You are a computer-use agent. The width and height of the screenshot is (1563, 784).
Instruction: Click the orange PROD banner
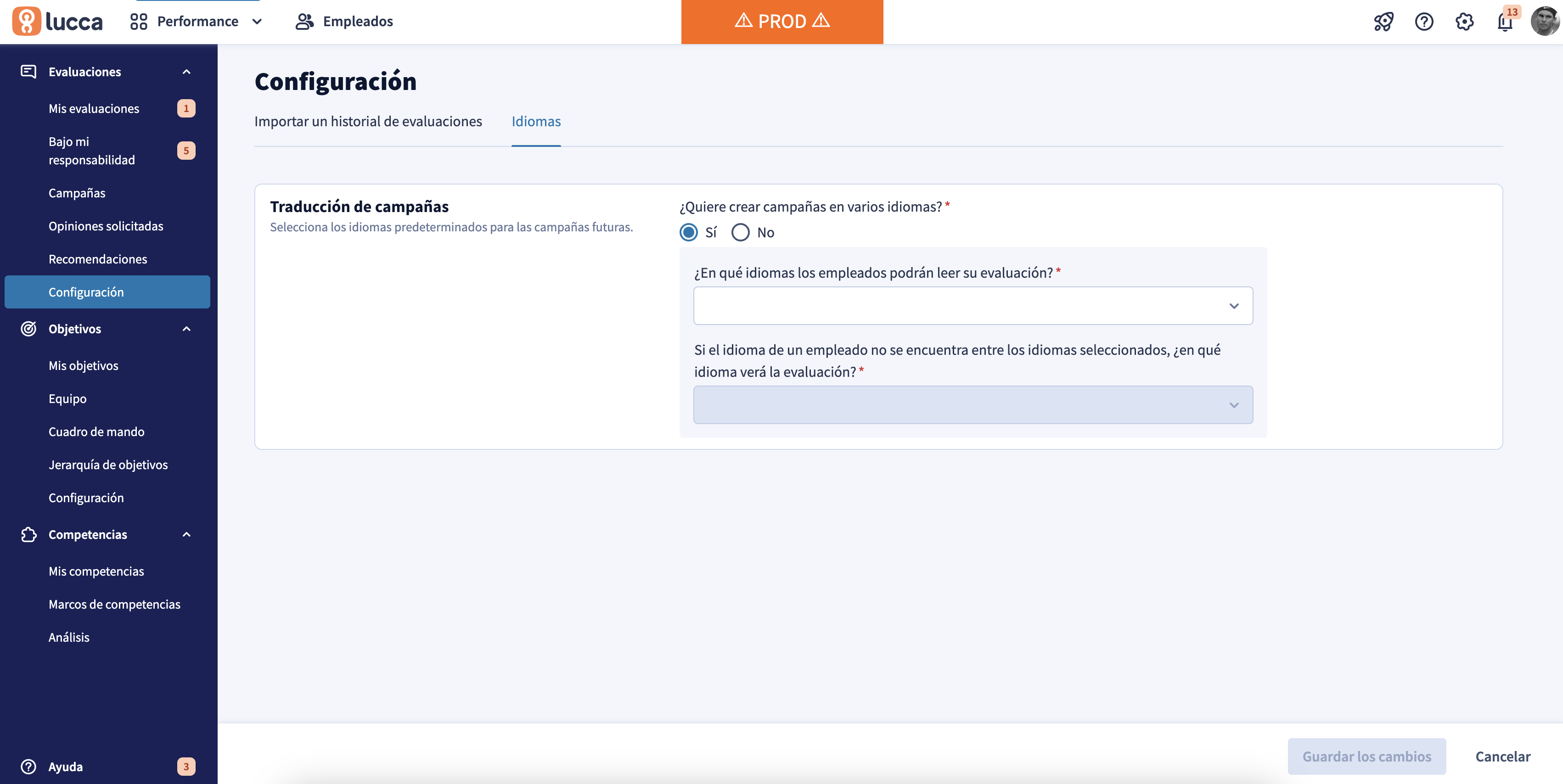782,22
